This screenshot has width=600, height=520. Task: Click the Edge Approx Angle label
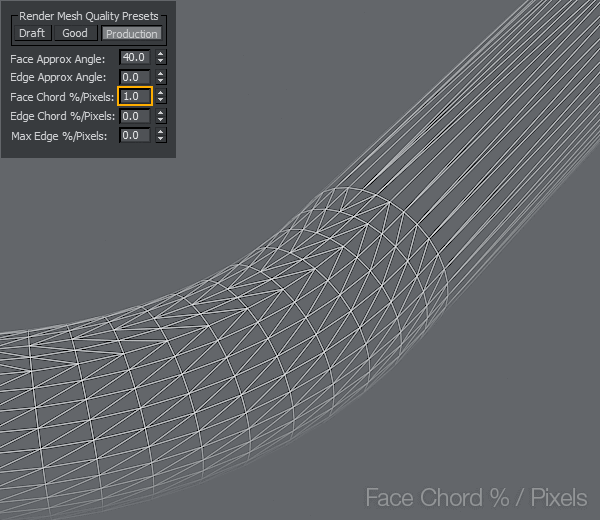pyautogui.click(x=58, y=77)
